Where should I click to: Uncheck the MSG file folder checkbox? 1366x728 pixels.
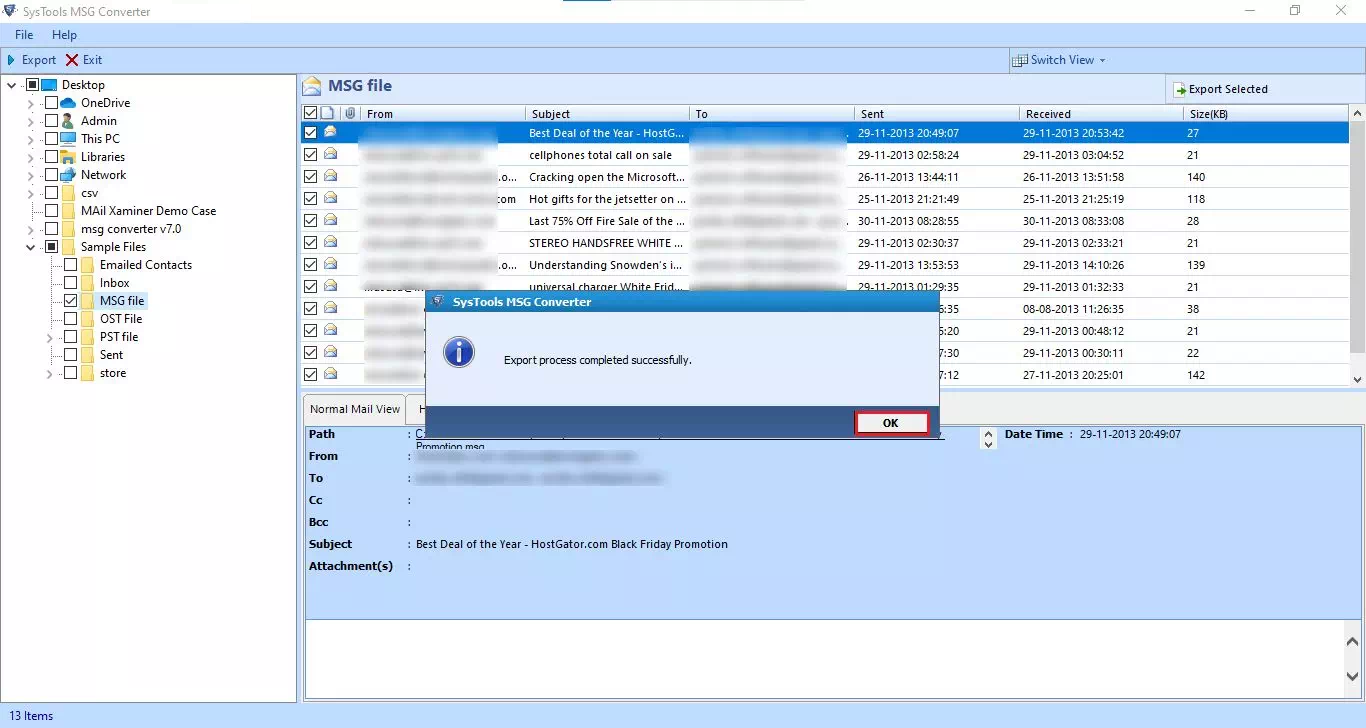point(70,301)
